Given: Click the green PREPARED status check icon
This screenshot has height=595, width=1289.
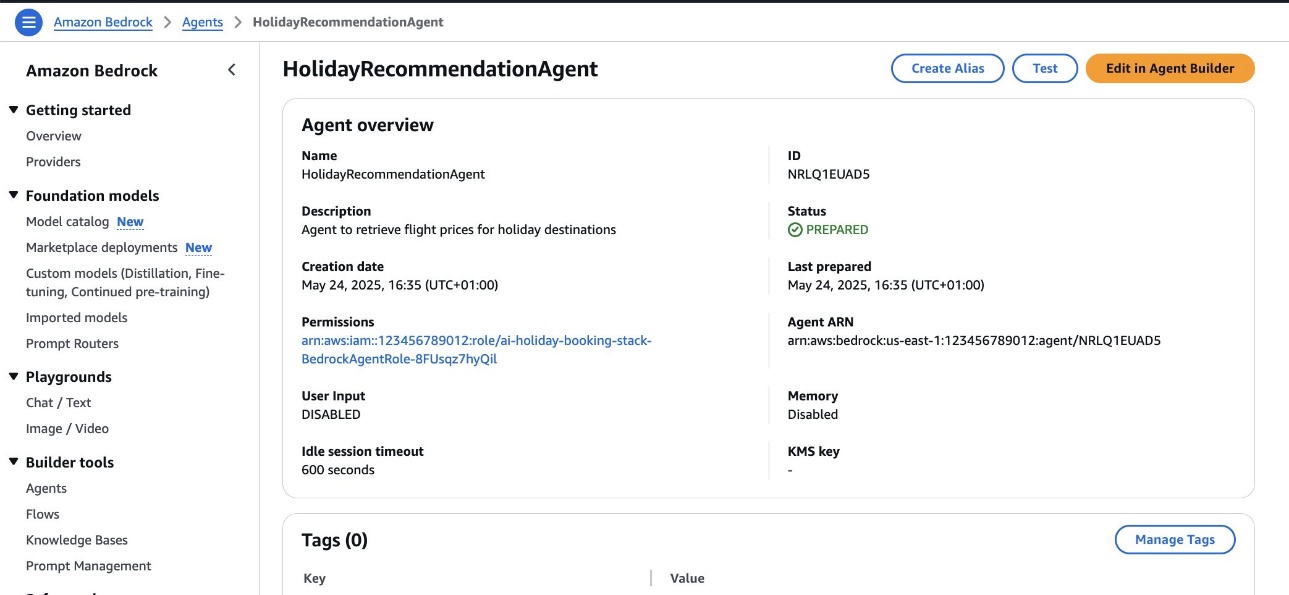Looking at the screenshot, I should click(x=795, y=230).
